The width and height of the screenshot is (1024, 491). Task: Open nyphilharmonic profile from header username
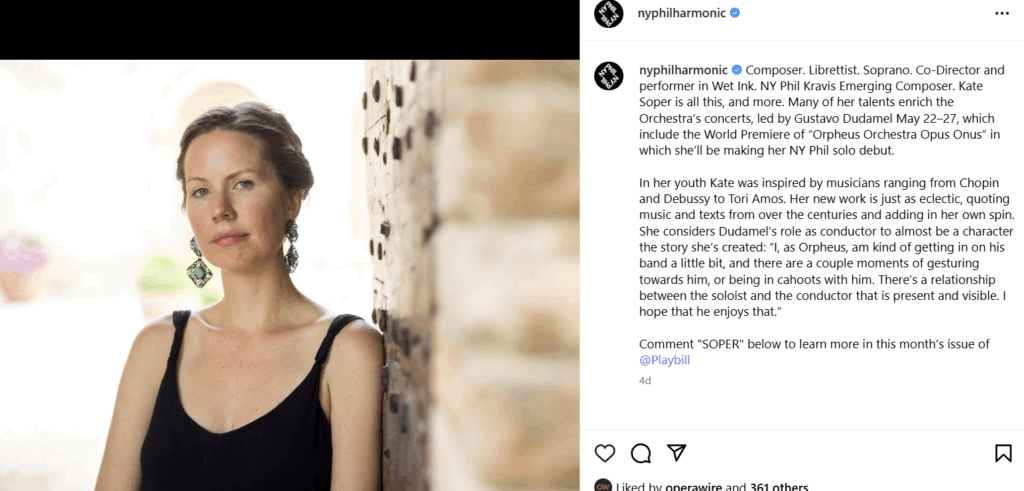(x=681, y=13)
